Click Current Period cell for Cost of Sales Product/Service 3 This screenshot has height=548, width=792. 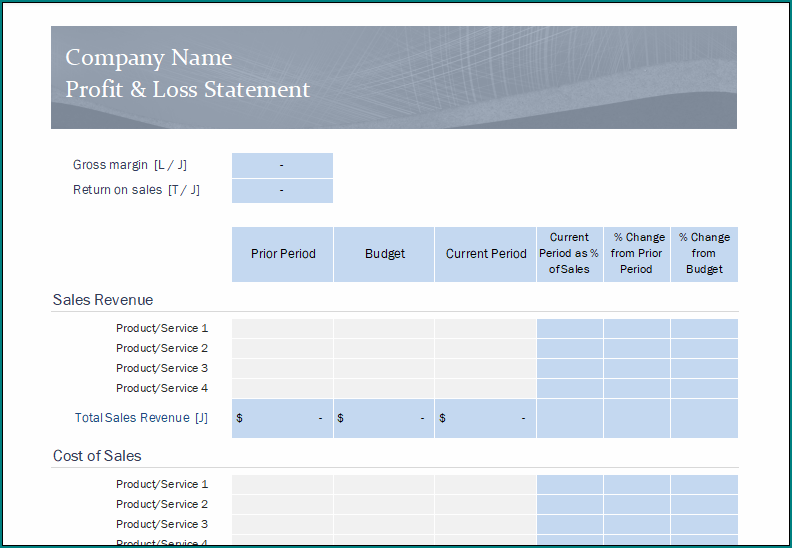[485, 524]
